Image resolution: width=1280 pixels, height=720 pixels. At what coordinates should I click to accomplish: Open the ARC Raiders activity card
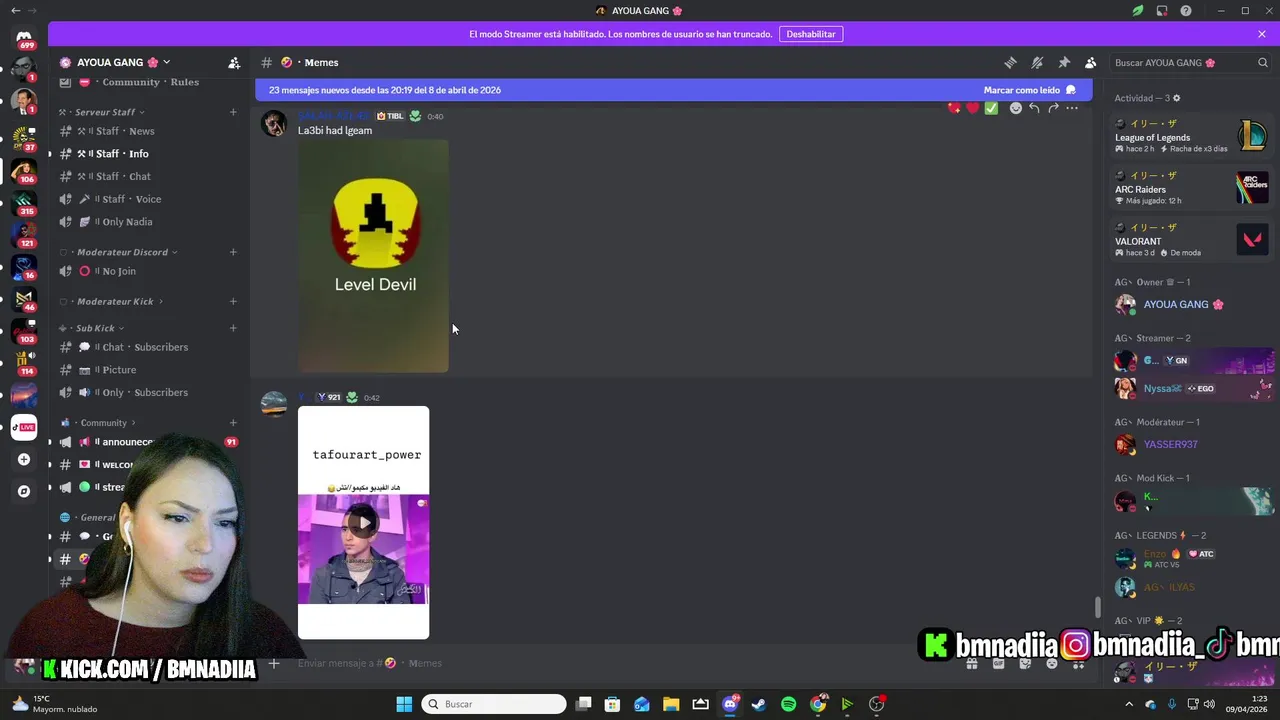point(1191,188)
